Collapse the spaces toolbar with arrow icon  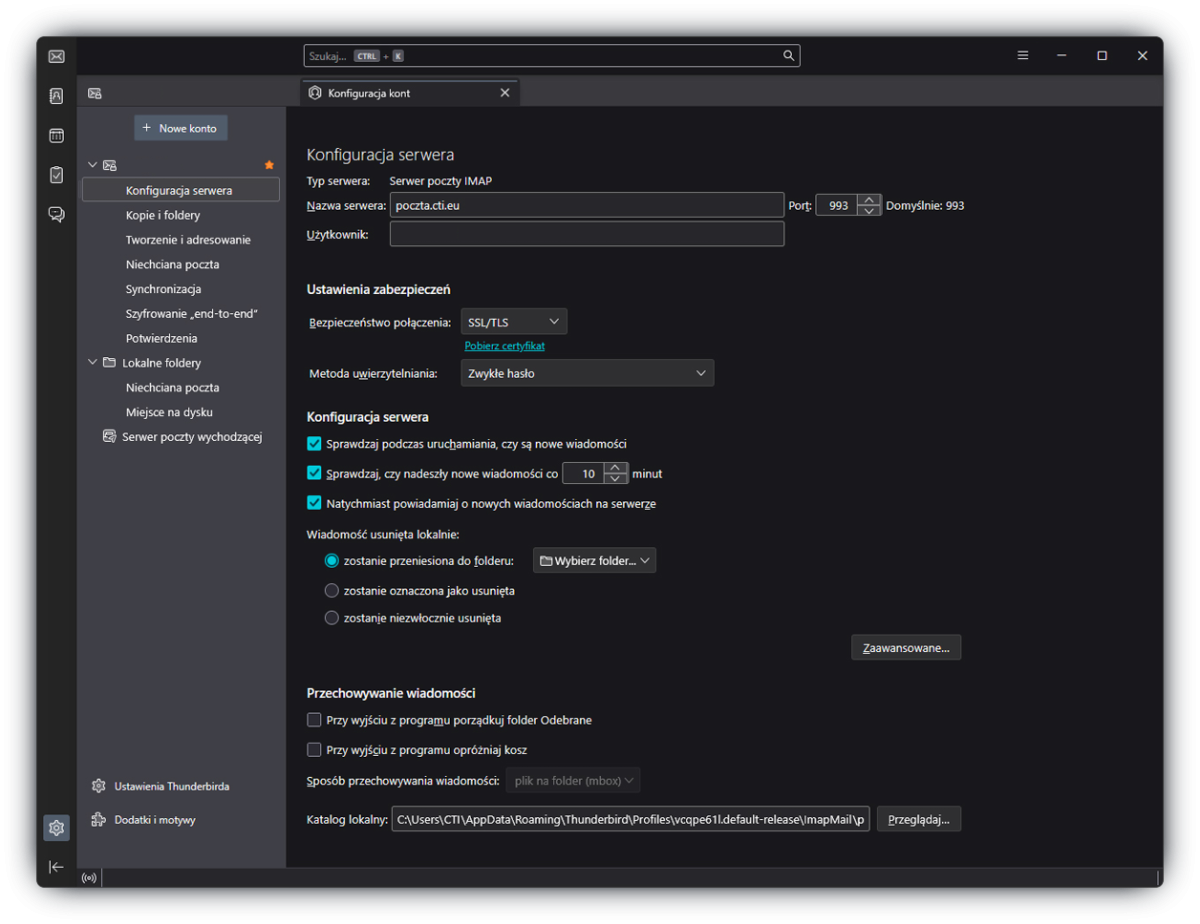(57, 867)
